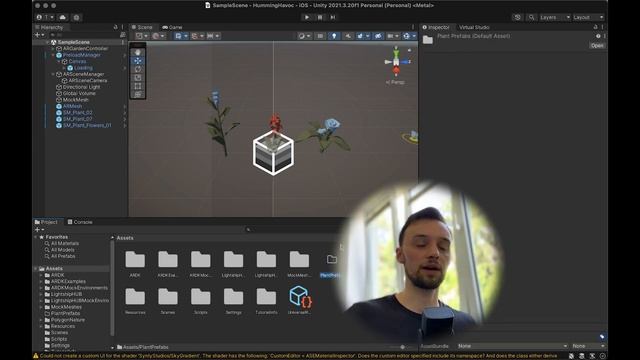640x360 pixels.
Task: Select the Project tab
Action: [x=46, y=222]
